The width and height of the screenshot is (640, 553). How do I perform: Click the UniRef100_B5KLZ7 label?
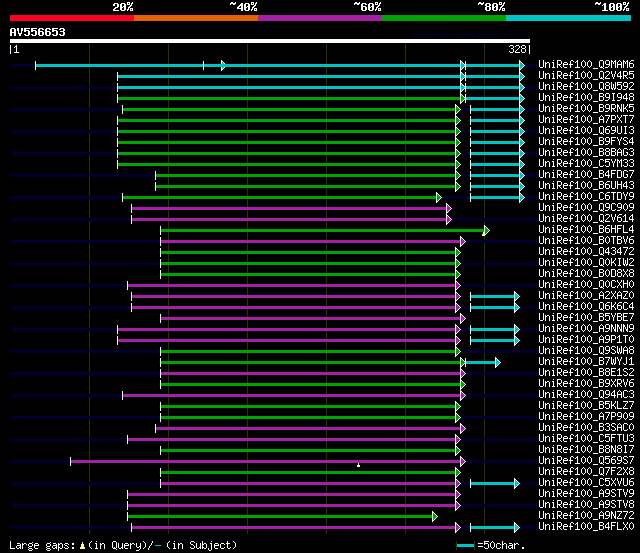586,406
